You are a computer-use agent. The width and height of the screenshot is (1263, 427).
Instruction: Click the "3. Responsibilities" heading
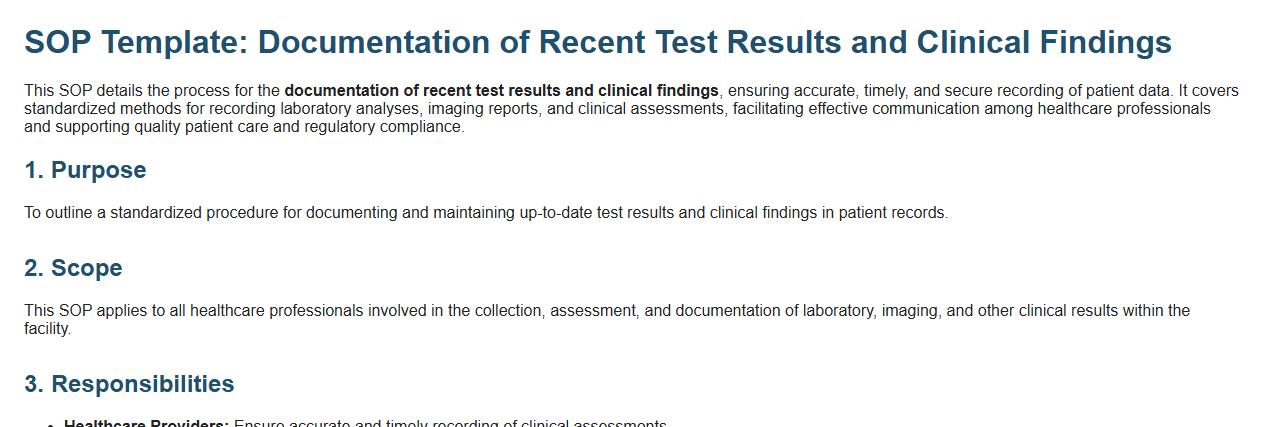[x=129, y=384]
